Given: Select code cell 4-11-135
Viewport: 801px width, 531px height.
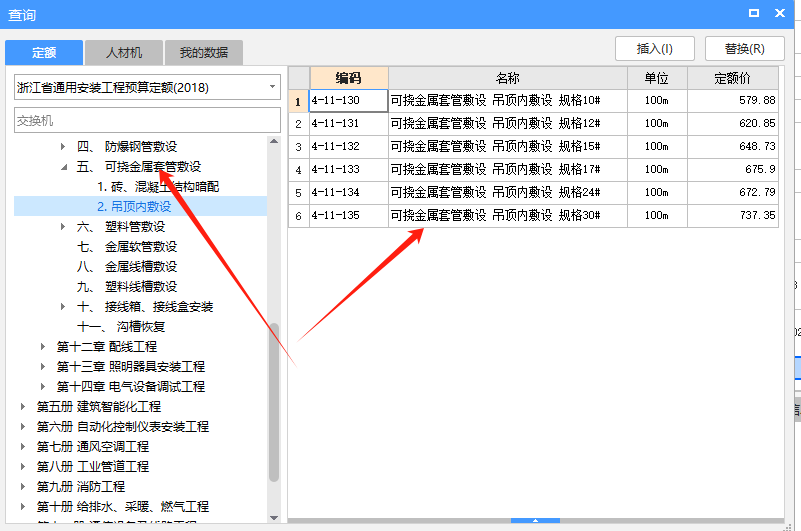Looking at the screenshot, I should [349, 216].
